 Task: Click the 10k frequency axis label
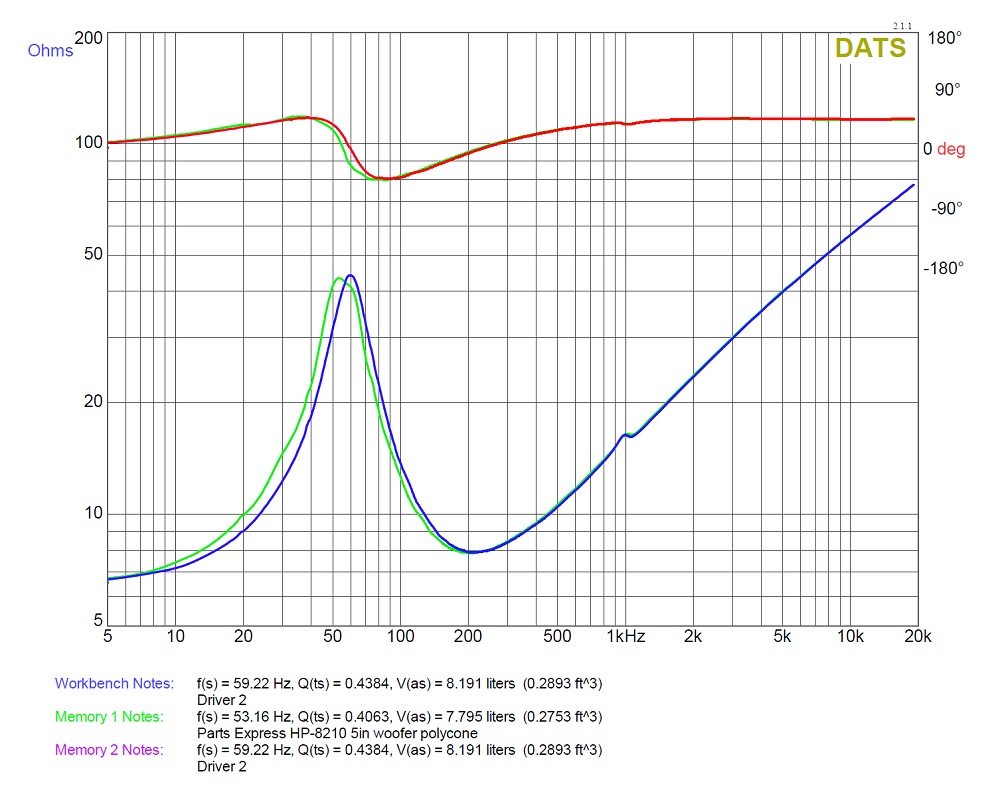[x=850, y=636]
